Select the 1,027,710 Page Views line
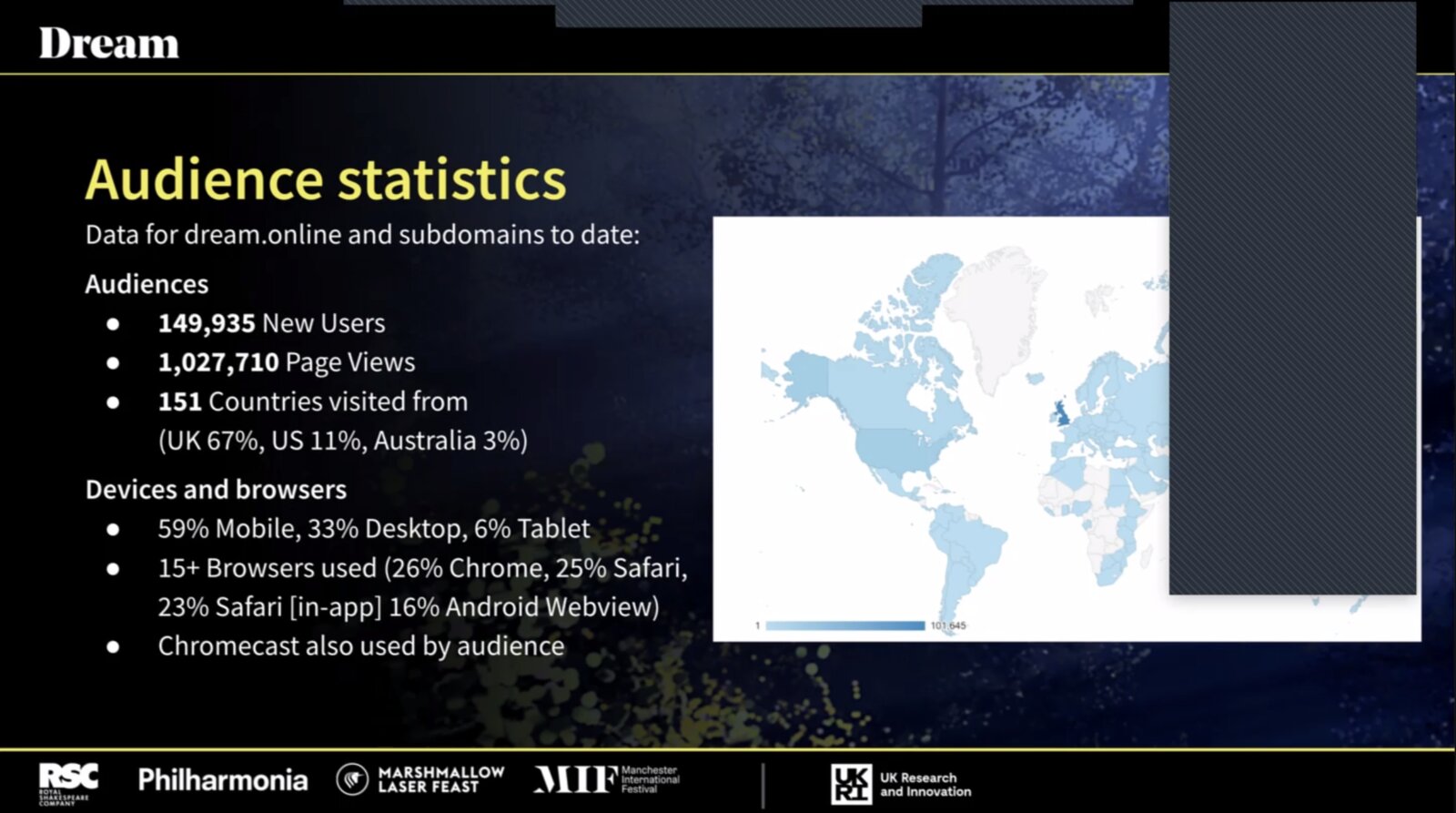Viewport: 1456px width, 813px height. pos(287,362)
